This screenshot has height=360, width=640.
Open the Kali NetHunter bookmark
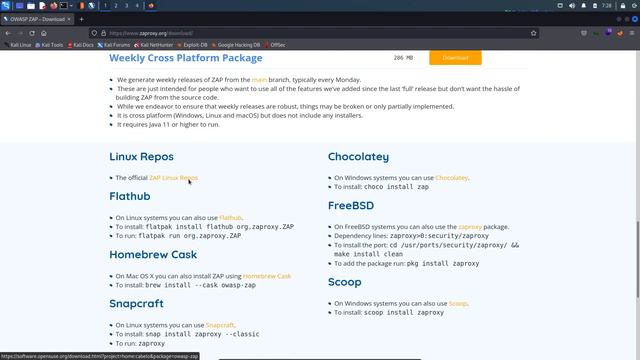[153, 45]
